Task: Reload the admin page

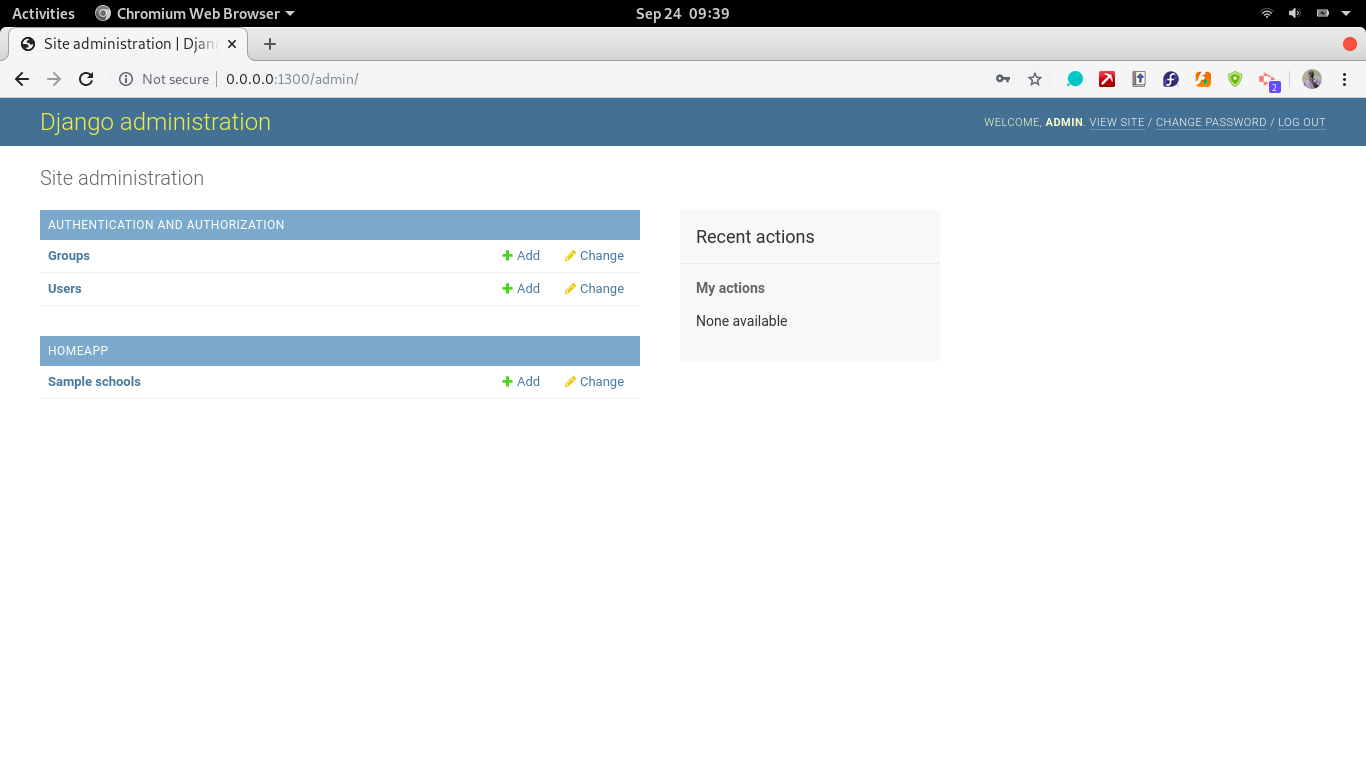Action: [x=86, y=79]
